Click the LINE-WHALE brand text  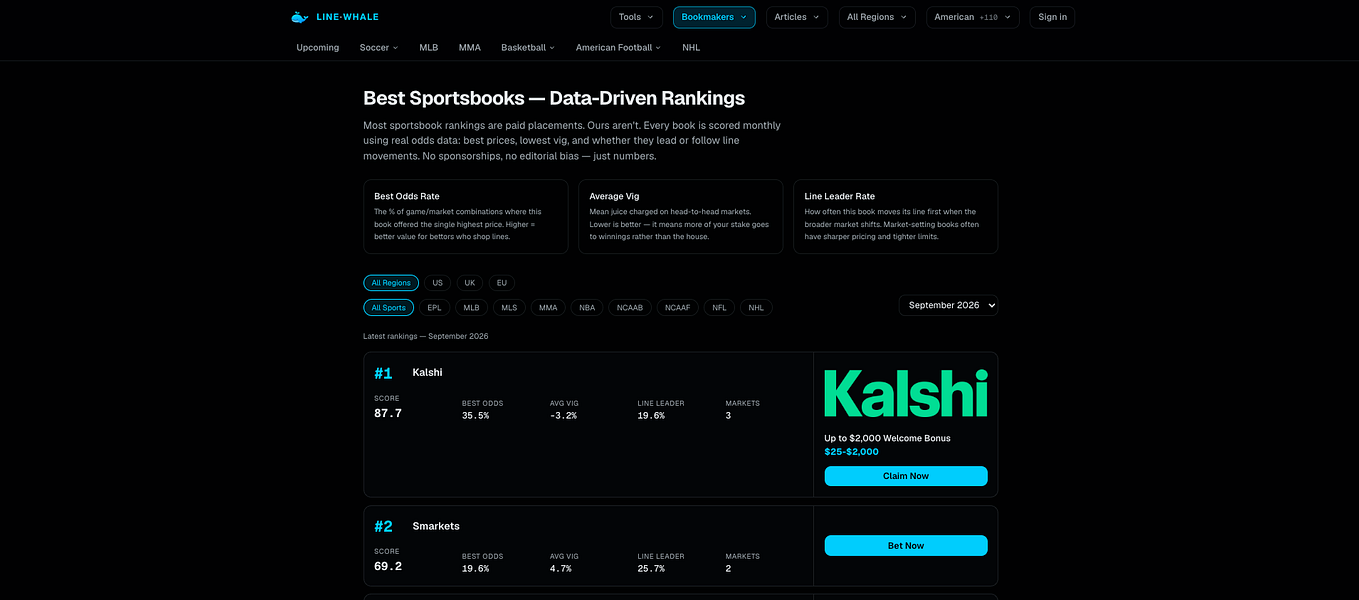[347, 17]
